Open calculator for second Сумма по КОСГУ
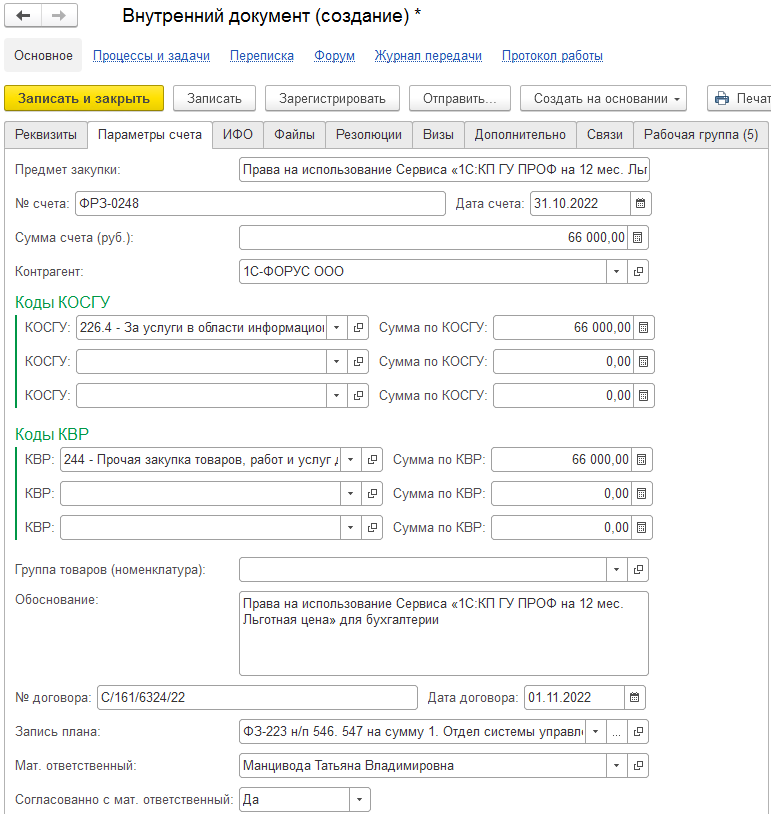The height and width of the screenshot is (814, 771). click(643, 361)
